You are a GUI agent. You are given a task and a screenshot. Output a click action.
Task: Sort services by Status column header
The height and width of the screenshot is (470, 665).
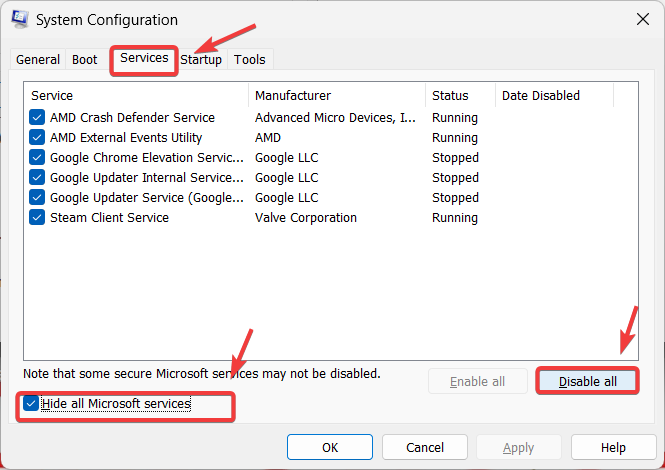tap(459, 96)
